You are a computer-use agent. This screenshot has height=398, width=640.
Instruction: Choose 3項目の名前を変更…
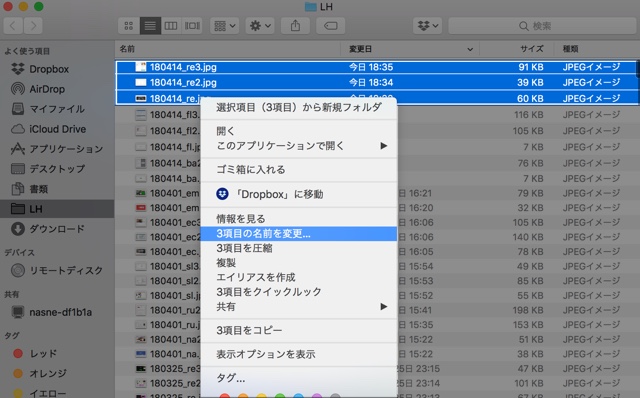299,233
